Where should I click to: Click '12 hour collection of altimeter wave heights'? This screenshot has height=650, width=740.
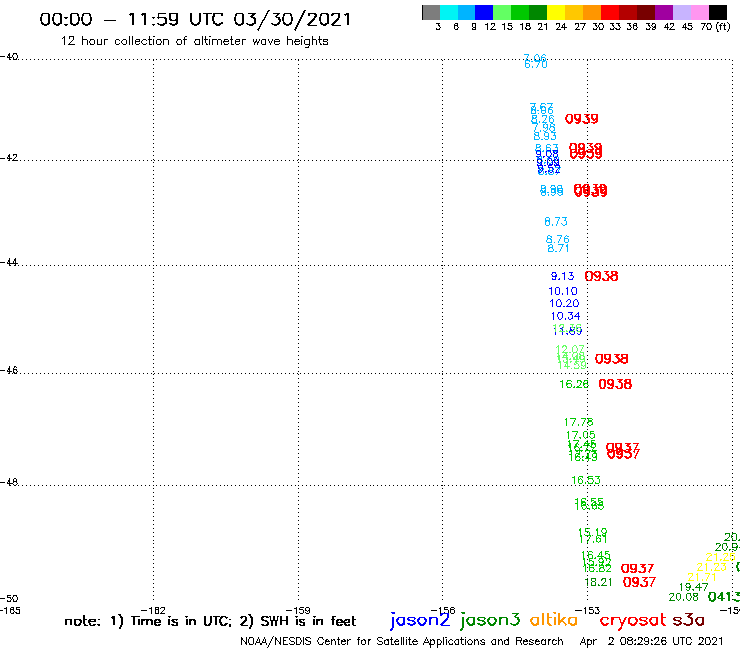coord(194,41)
